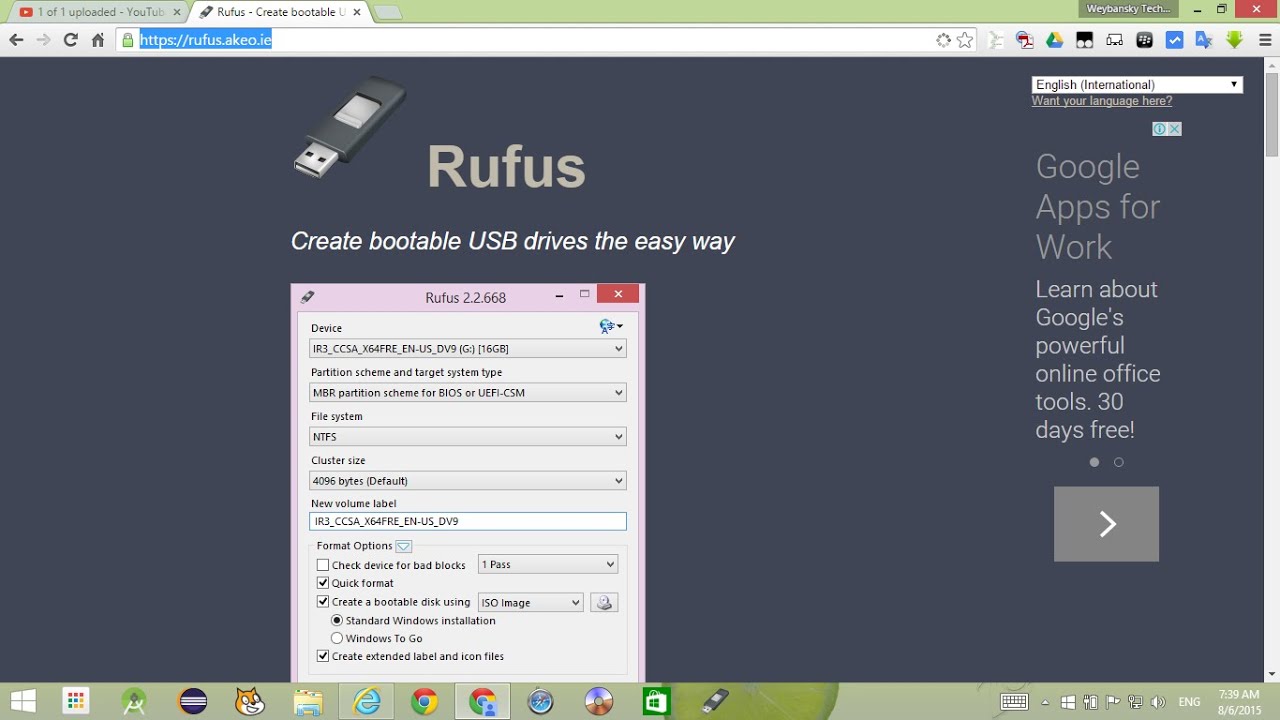Viewport: 1280px width, 720px height.
Task: Open the Cluster size dropdown
Action: point(468,480)
